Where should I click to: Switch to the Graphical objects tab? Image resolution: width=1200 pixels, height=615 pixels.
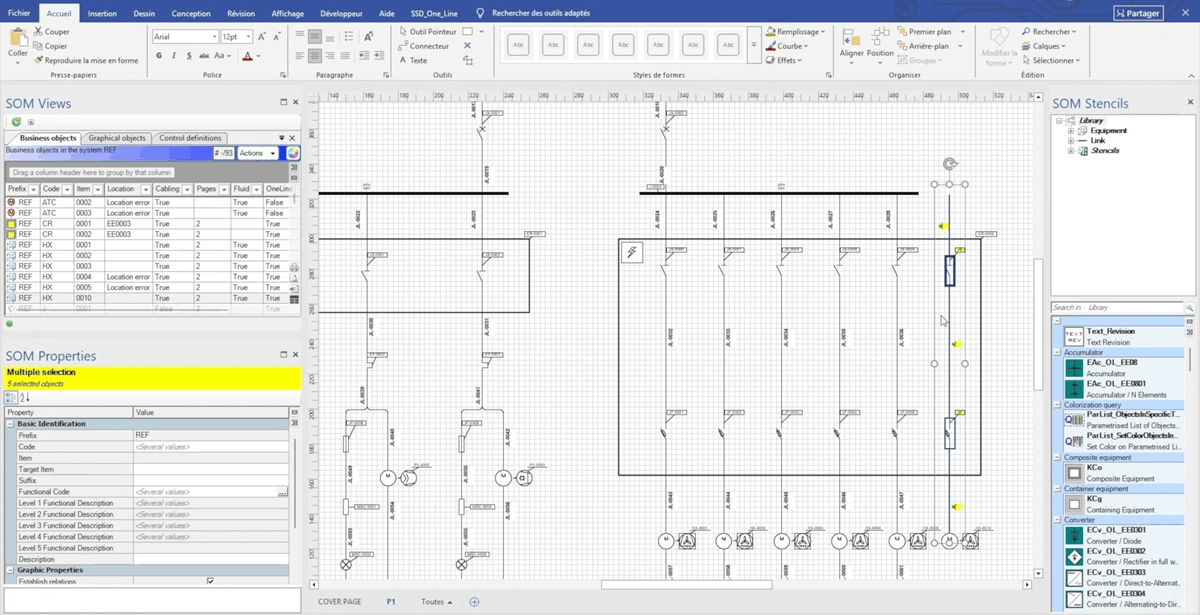pyautogui.click(x=117, y=138)
